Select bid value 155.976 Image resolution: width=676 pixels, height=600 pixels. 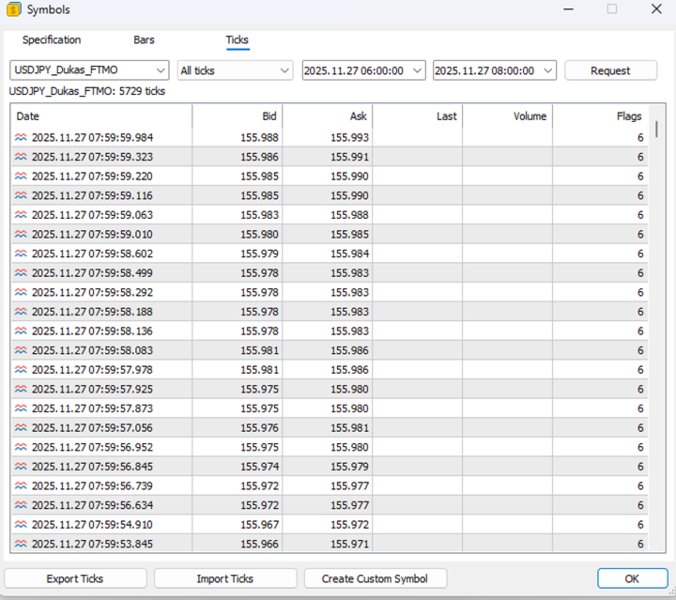click(260, 428)
